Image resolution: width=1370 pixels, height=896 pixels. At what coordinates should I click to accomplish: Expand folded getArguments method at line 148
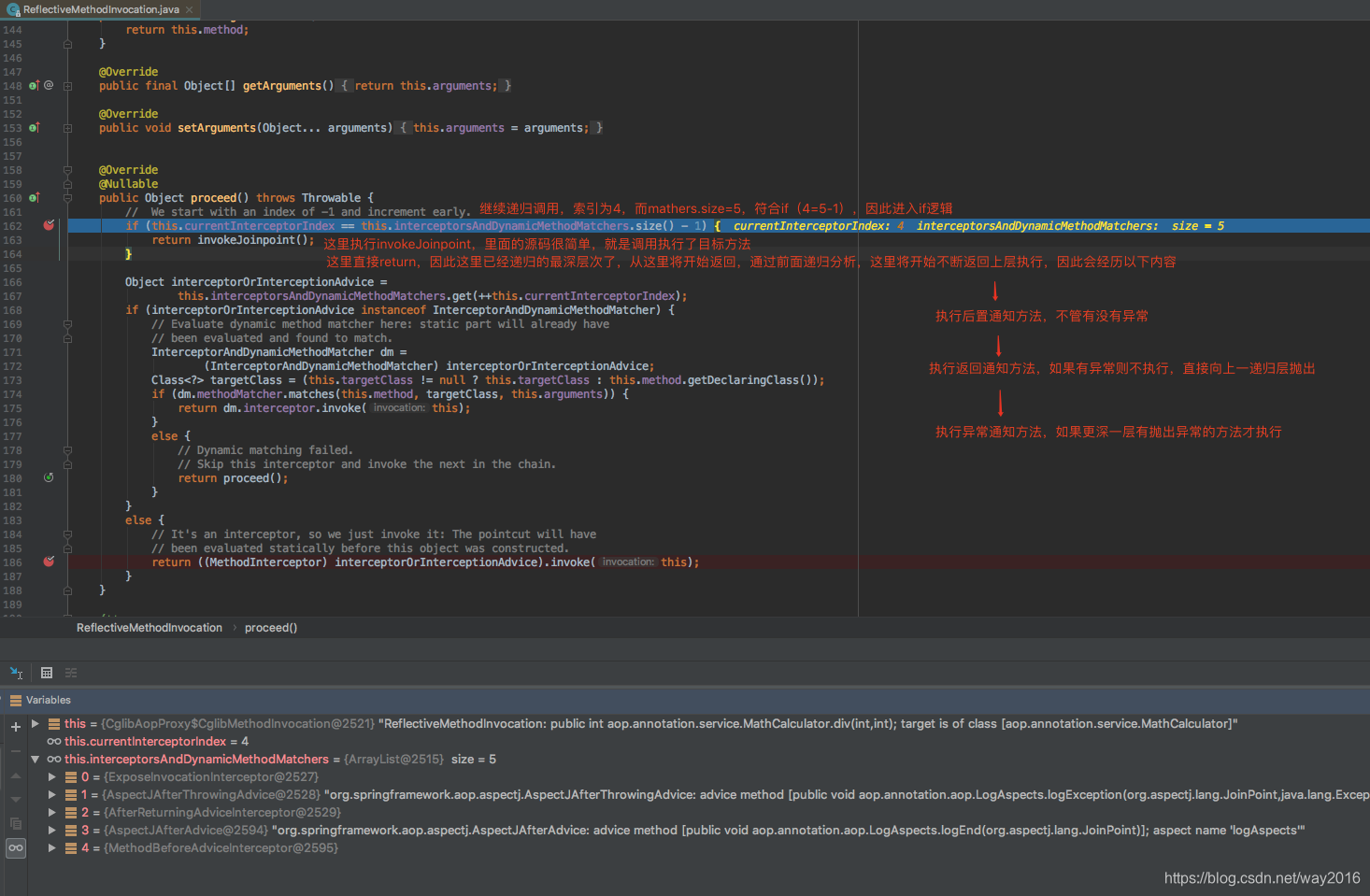(67, 86)
